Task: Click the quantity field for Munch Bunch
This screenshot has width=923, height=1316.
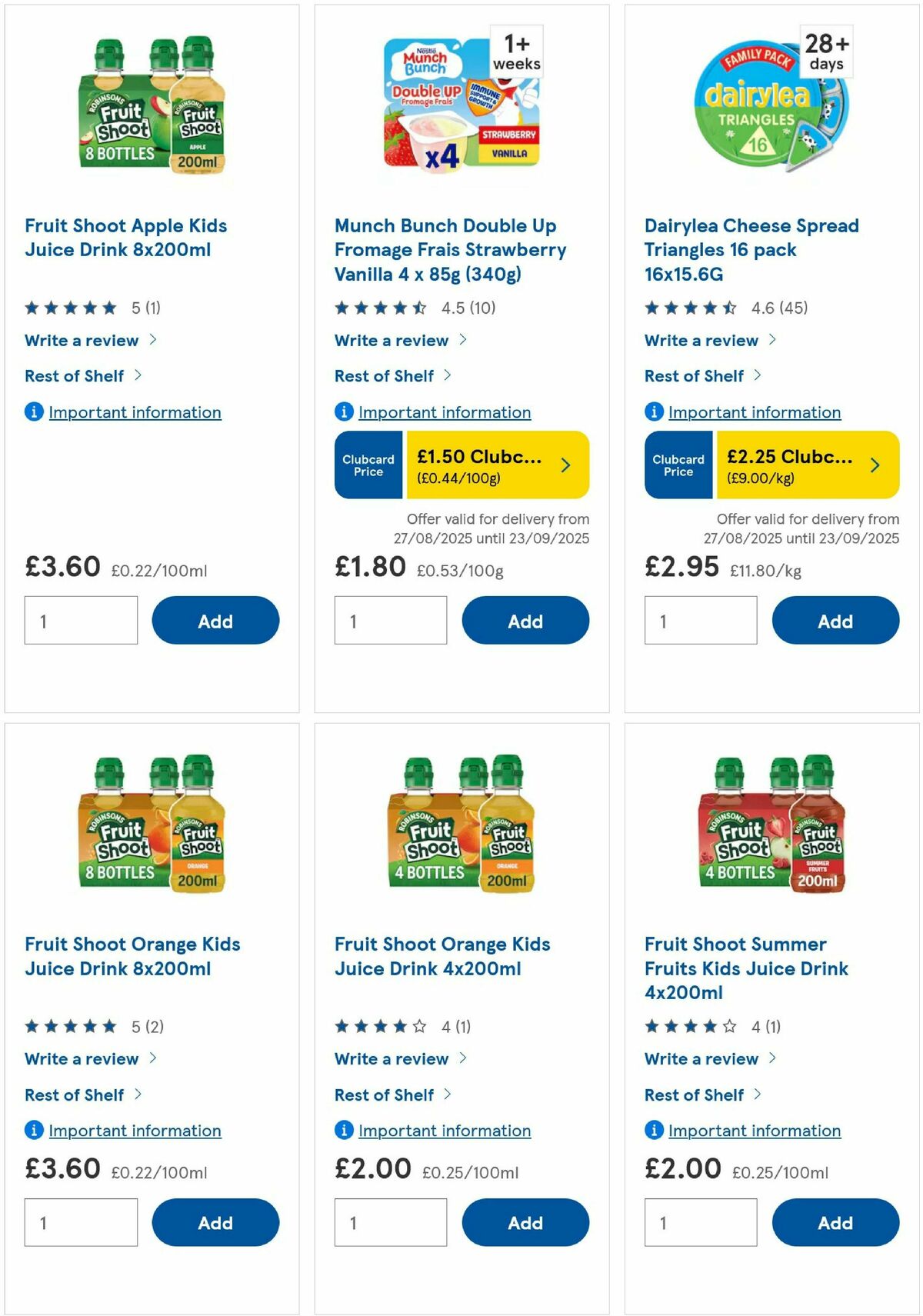Action: pos(391,620)
